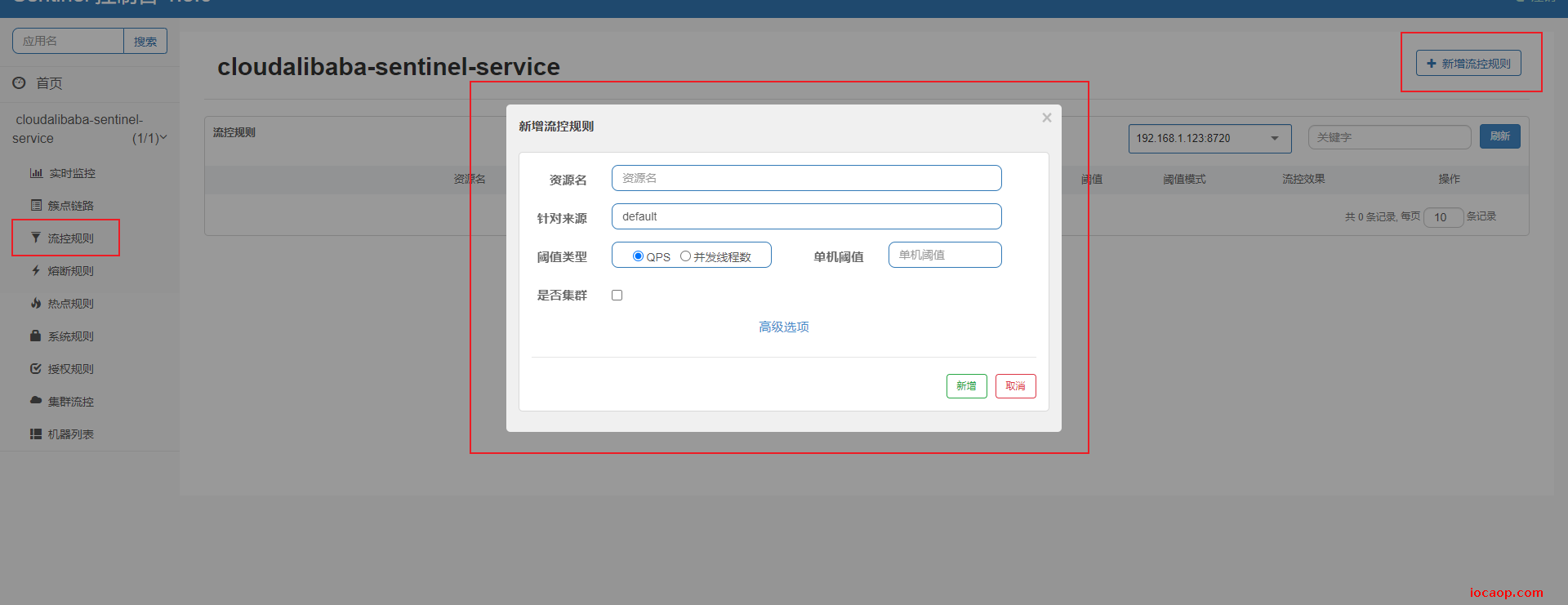Open 集群流控 menu item
Screen dimensions: 1568x605
tap(70, 402)
